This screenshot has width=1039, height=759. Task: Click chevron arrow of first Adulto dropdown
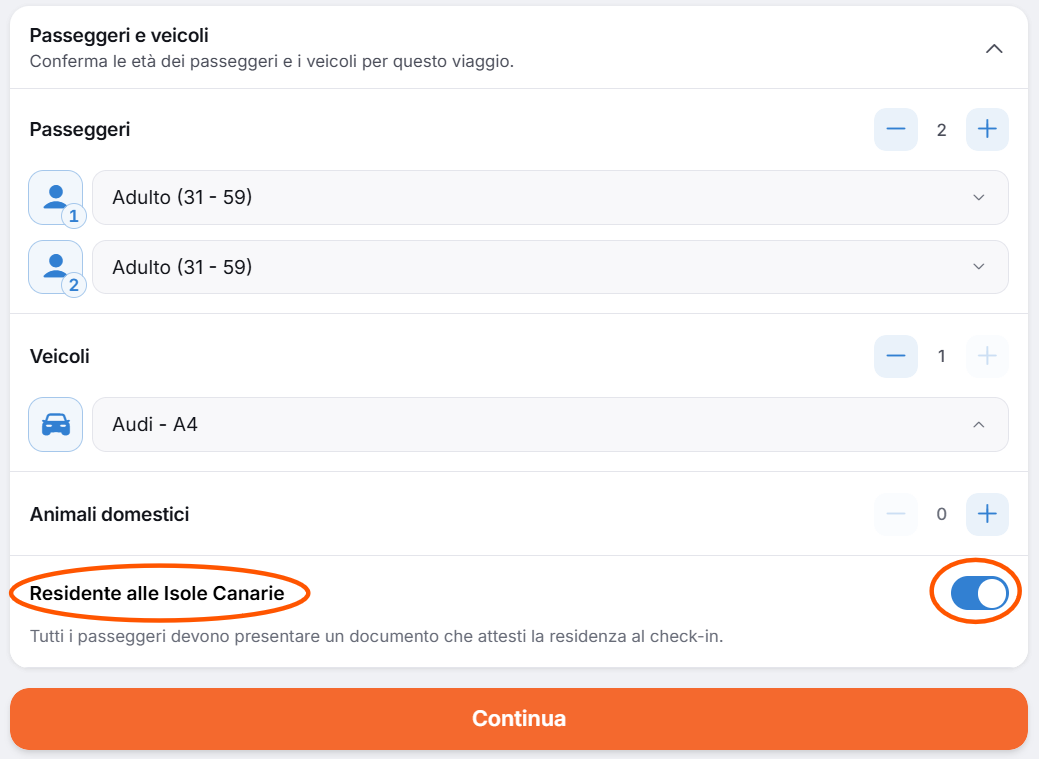(979, 198)
